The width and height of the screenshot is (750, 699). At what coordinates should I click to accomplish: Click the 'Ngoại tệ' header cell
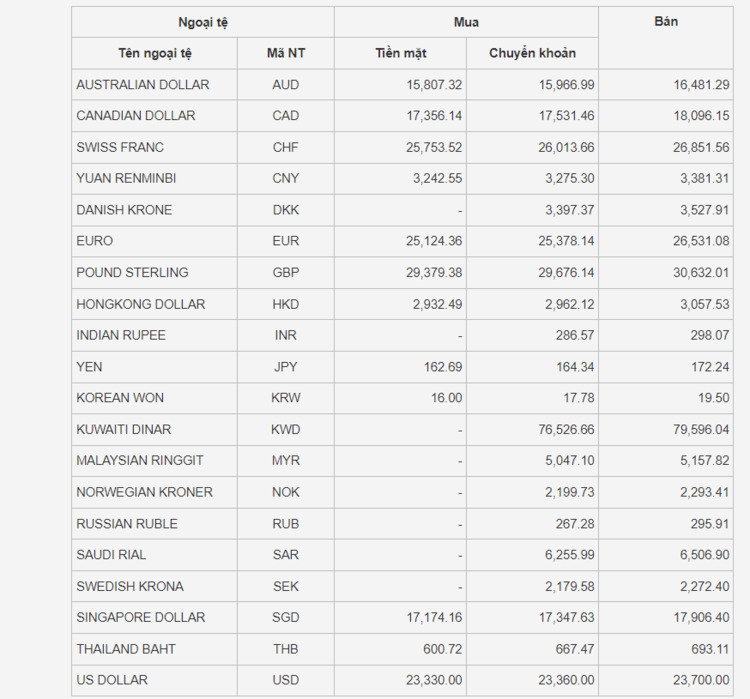click(x=203, y=22)
